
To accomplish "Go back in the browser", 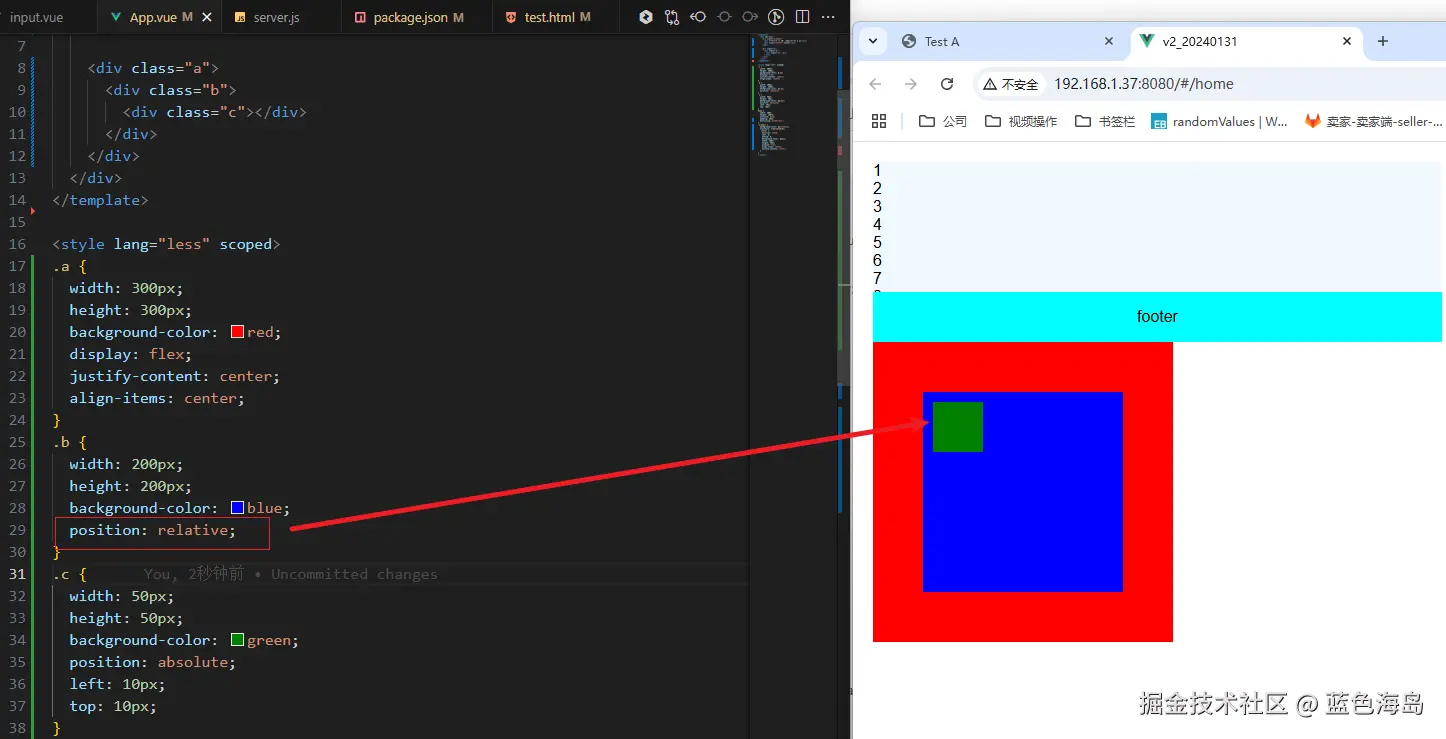I will coord(875,84).
